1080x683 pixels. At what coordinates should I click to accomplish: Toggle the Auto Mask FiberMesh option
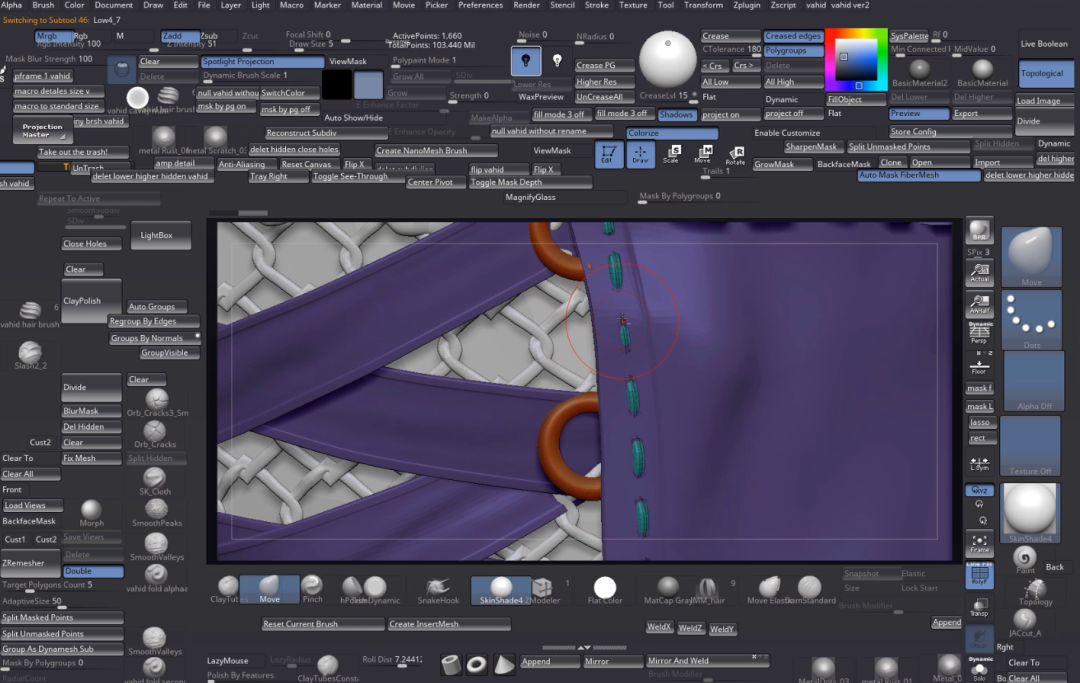[919, 176]
